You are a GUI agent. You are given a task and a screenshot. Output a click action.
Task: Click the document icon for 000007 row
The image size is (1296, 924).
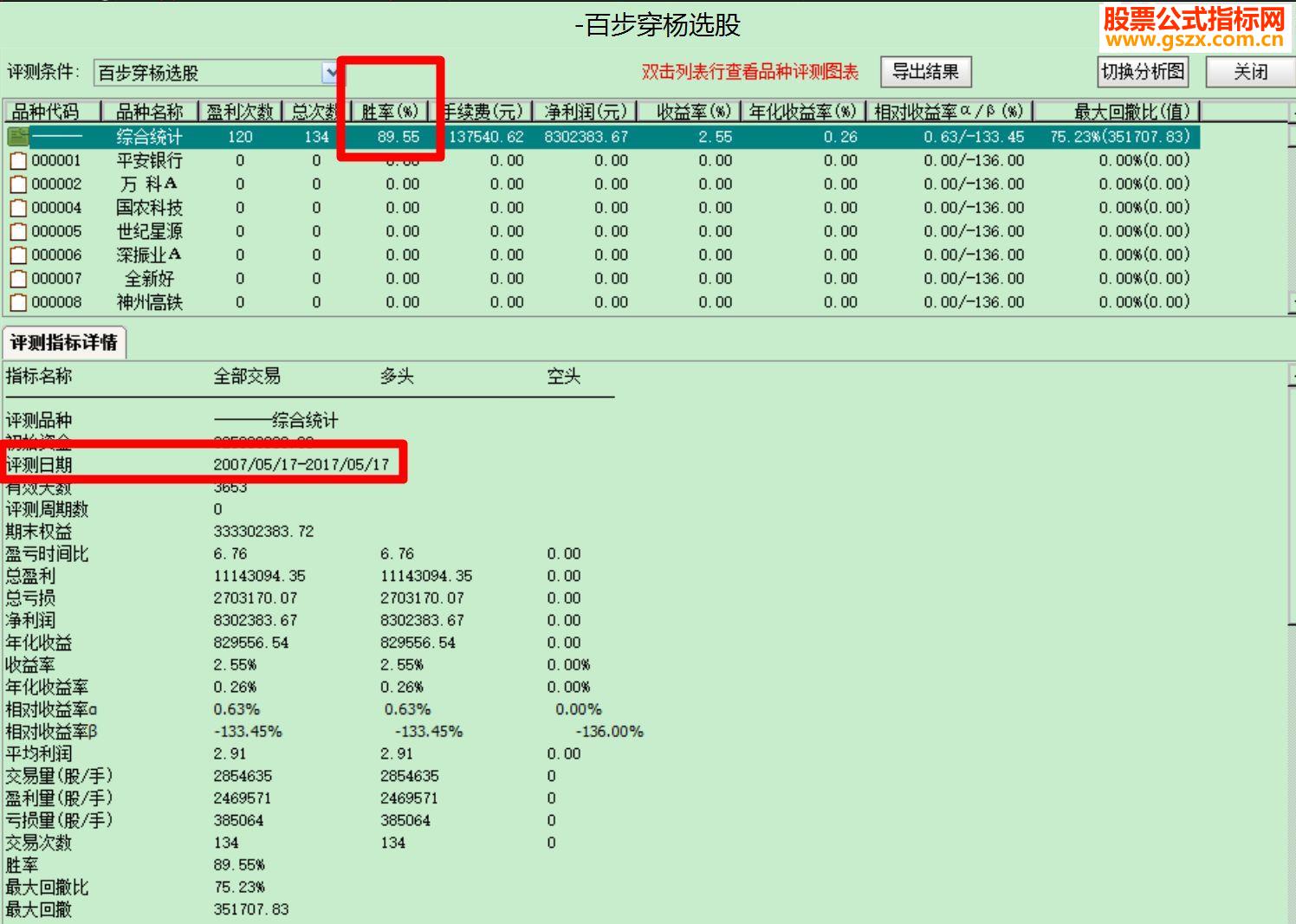coord(17,278)
